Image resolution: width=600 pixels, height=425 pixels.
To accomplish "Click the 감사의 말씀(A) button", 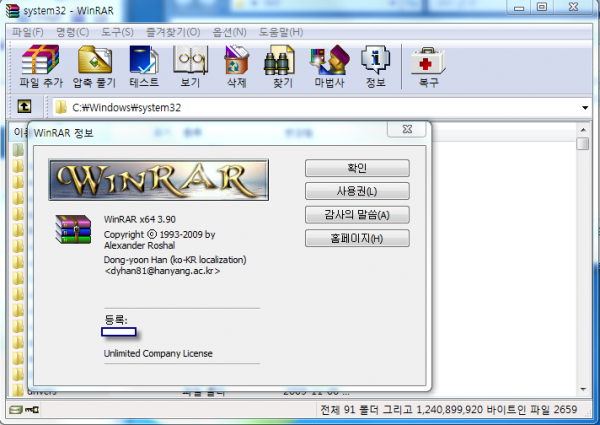I will (x=357, y=215).
